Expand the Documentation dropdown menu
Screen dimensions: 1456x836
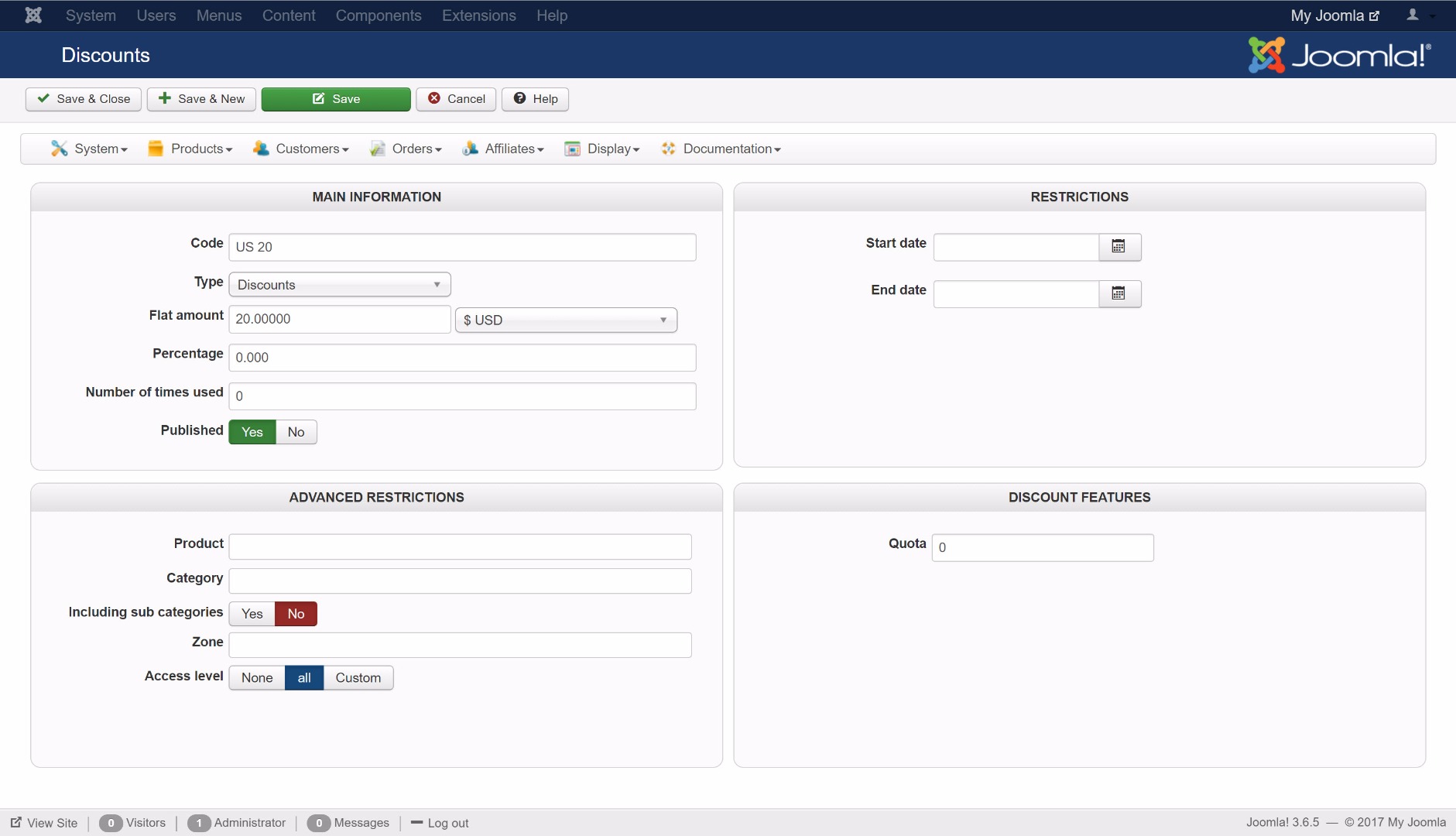(x=721, y=149)
